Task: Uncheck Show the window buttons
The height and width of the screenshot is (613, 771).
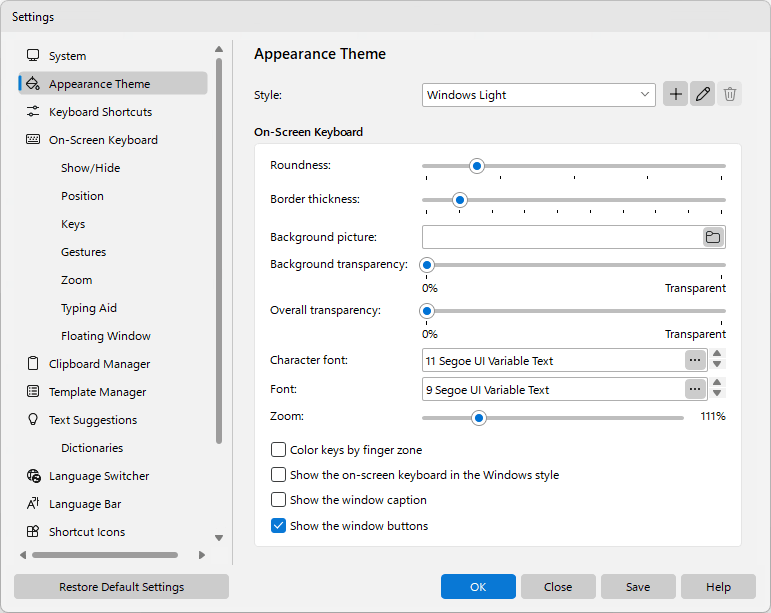Action: pos(278,525)
